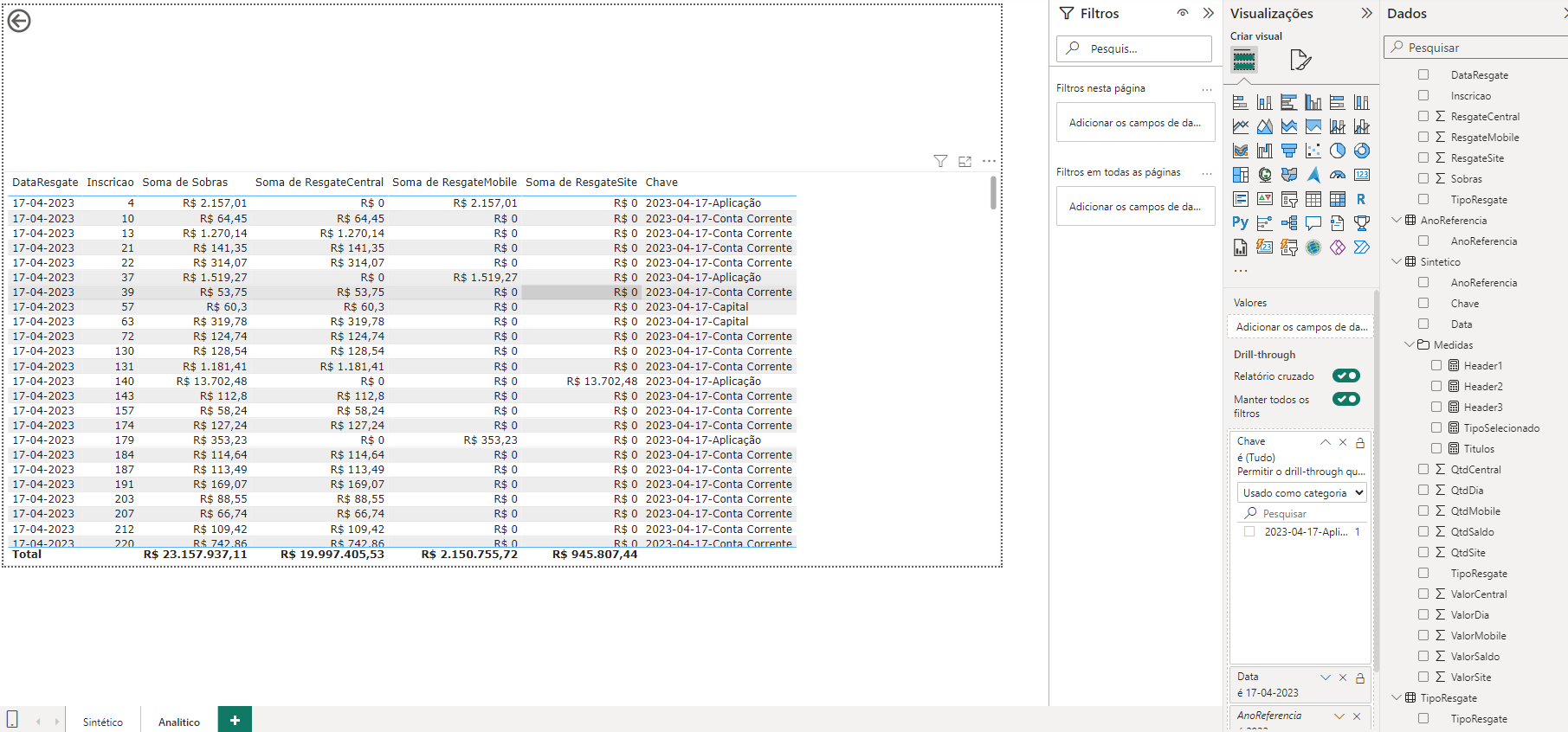
Task: Select the Gauge visual icon
Action: [1338, 175]
